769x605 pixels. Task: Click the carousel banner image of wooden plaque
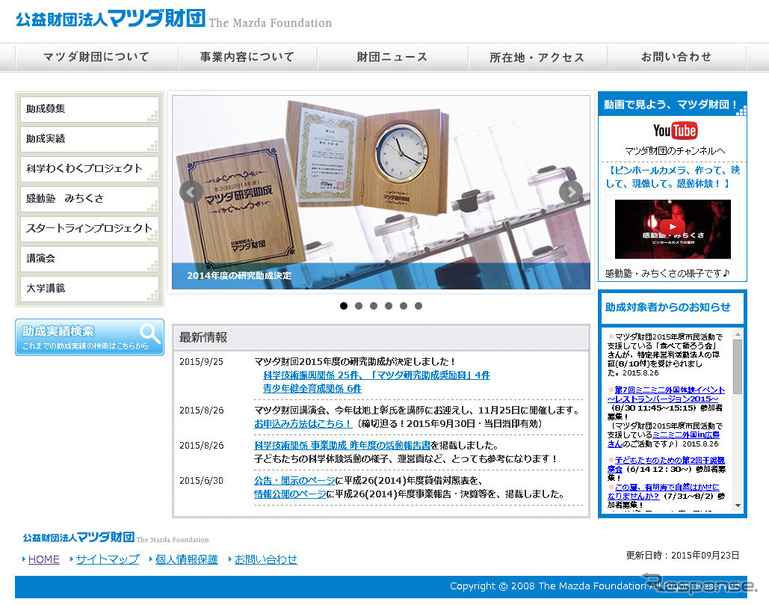(x=381, y=192)
